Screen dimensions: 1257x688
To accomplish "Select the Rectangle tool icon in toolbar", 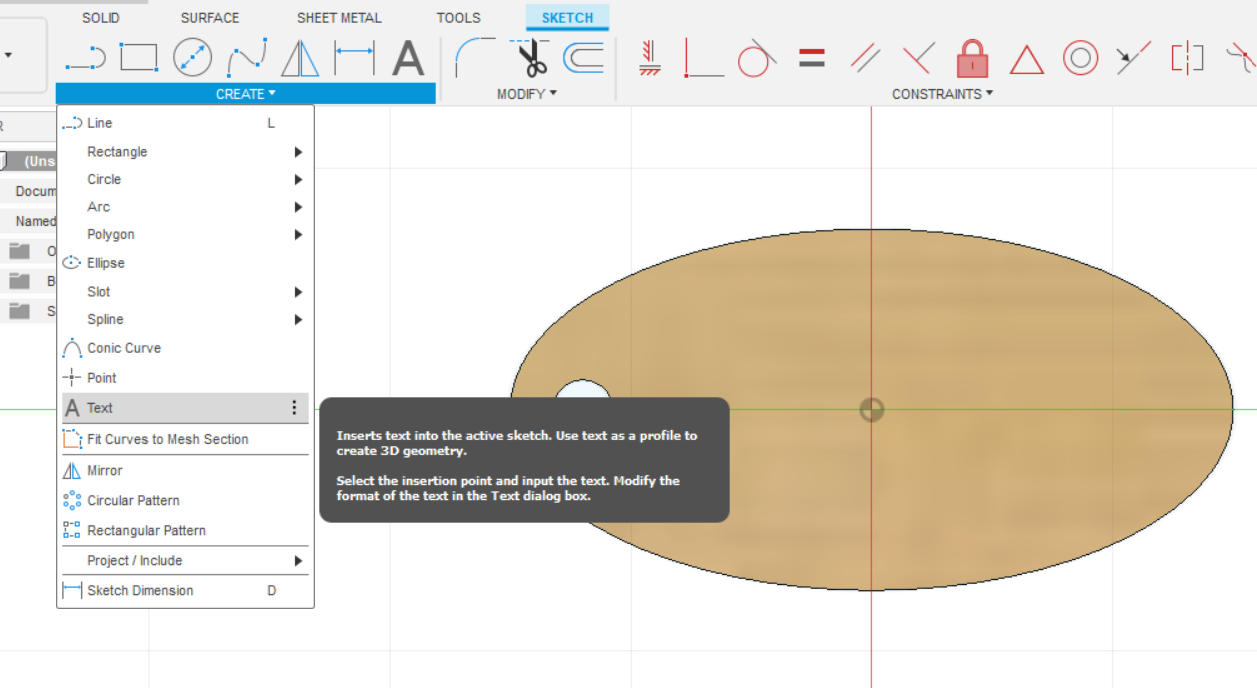I will click(x=139, y=58).
